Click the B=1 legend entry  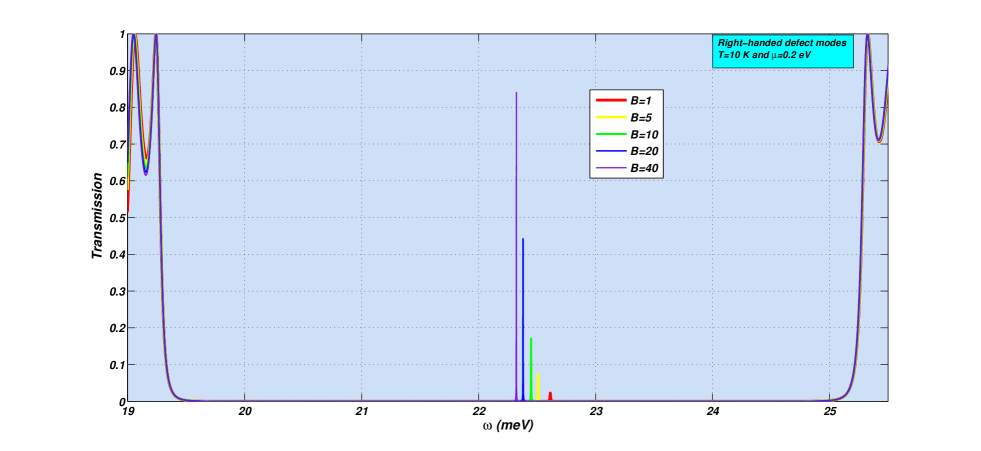[x=624, y=100]
